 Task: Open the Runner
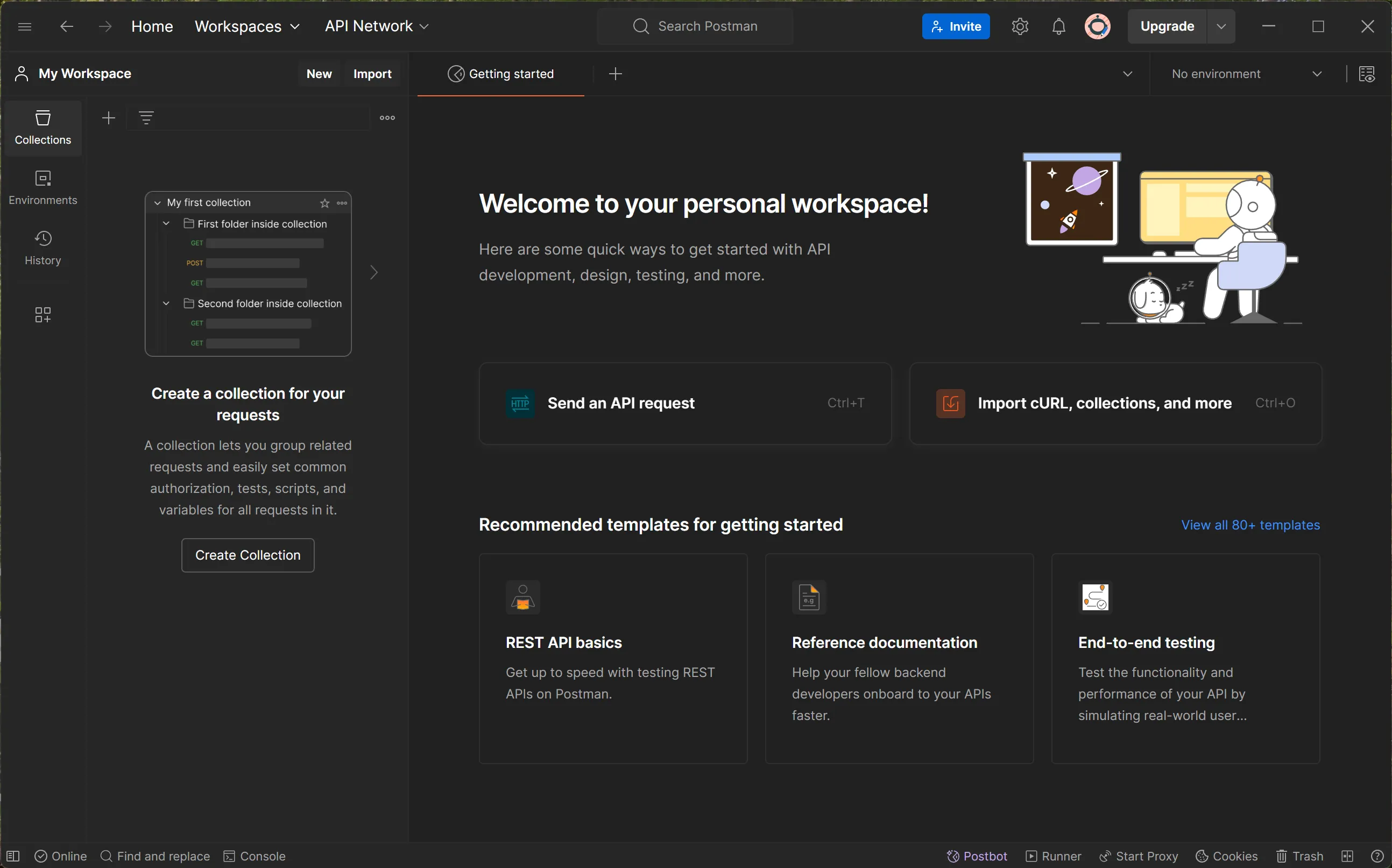[1054, 856]
